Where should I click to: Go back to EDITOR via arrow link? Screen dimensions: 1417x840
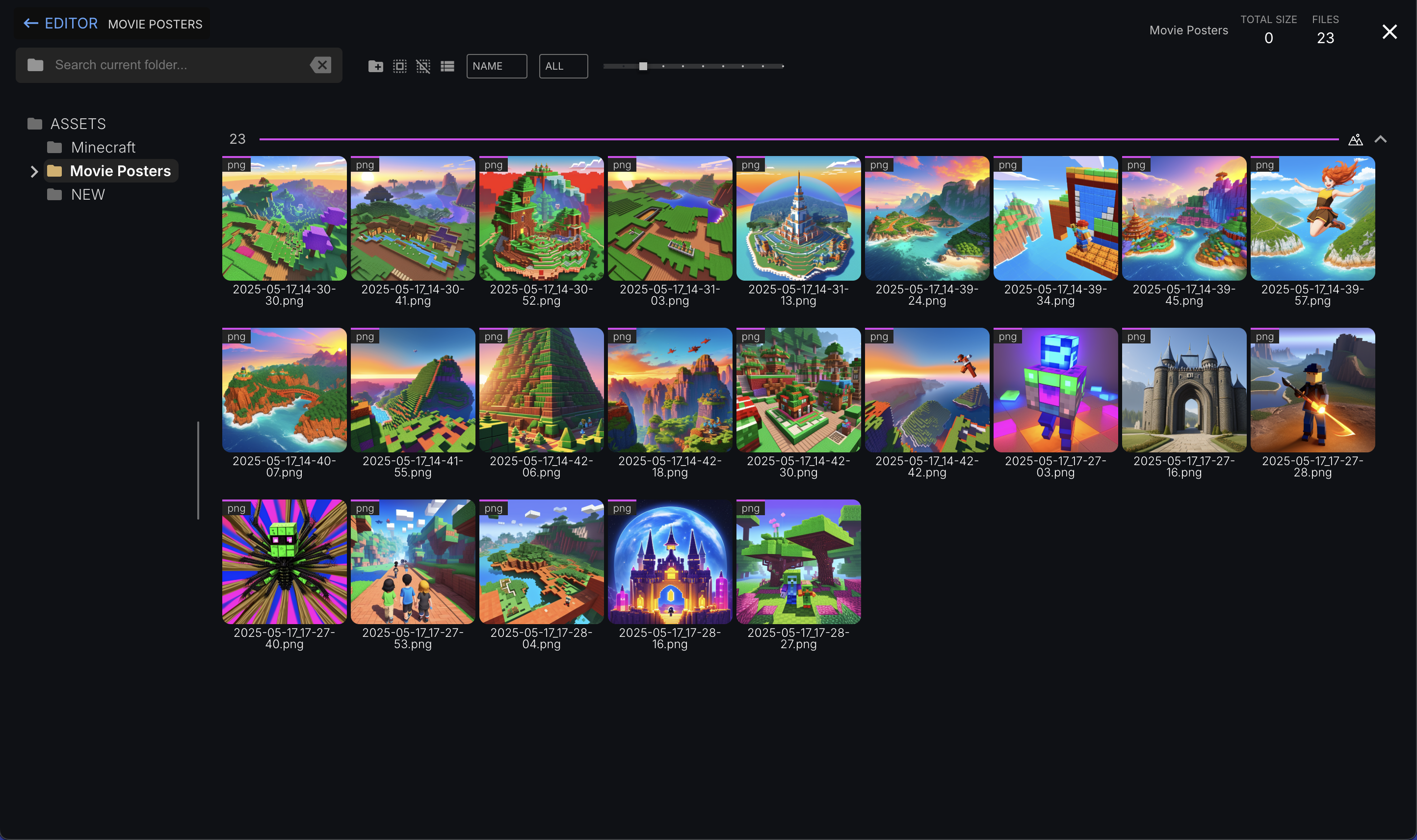coord(60,23)
